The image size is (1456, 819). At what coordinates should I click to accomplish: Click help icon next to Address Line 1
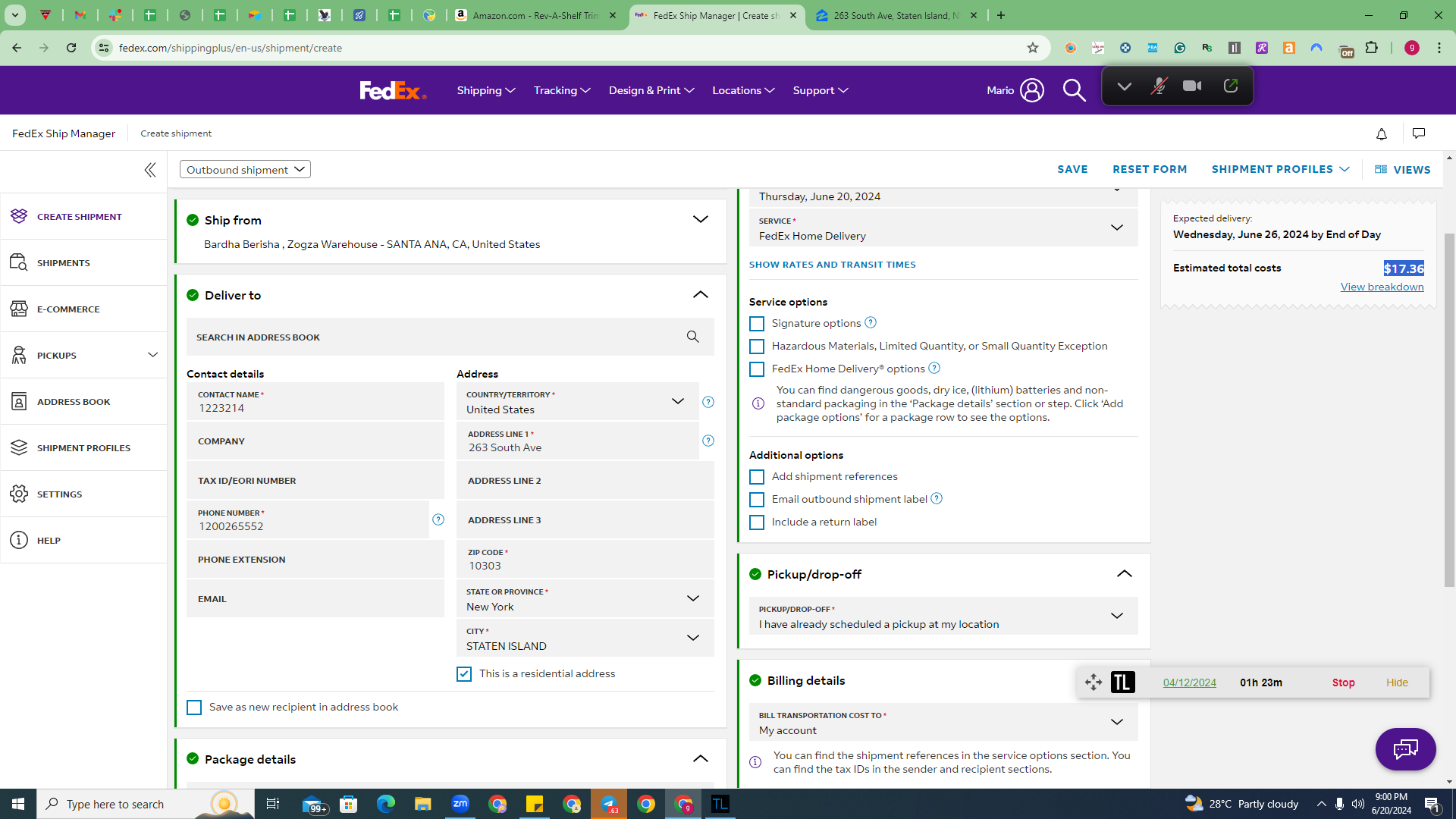click(708, 441)
